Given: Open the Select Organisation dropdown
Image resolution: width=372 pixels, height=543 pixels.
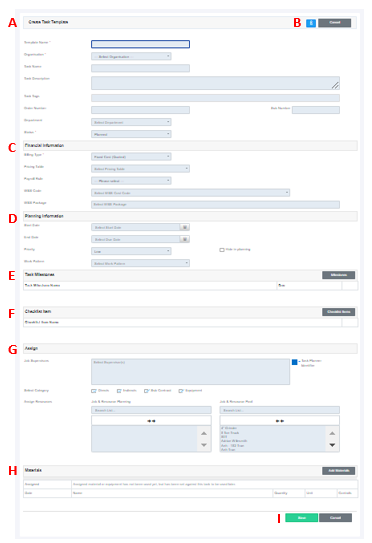Looking at the screenshot, I should pos(131,56).
